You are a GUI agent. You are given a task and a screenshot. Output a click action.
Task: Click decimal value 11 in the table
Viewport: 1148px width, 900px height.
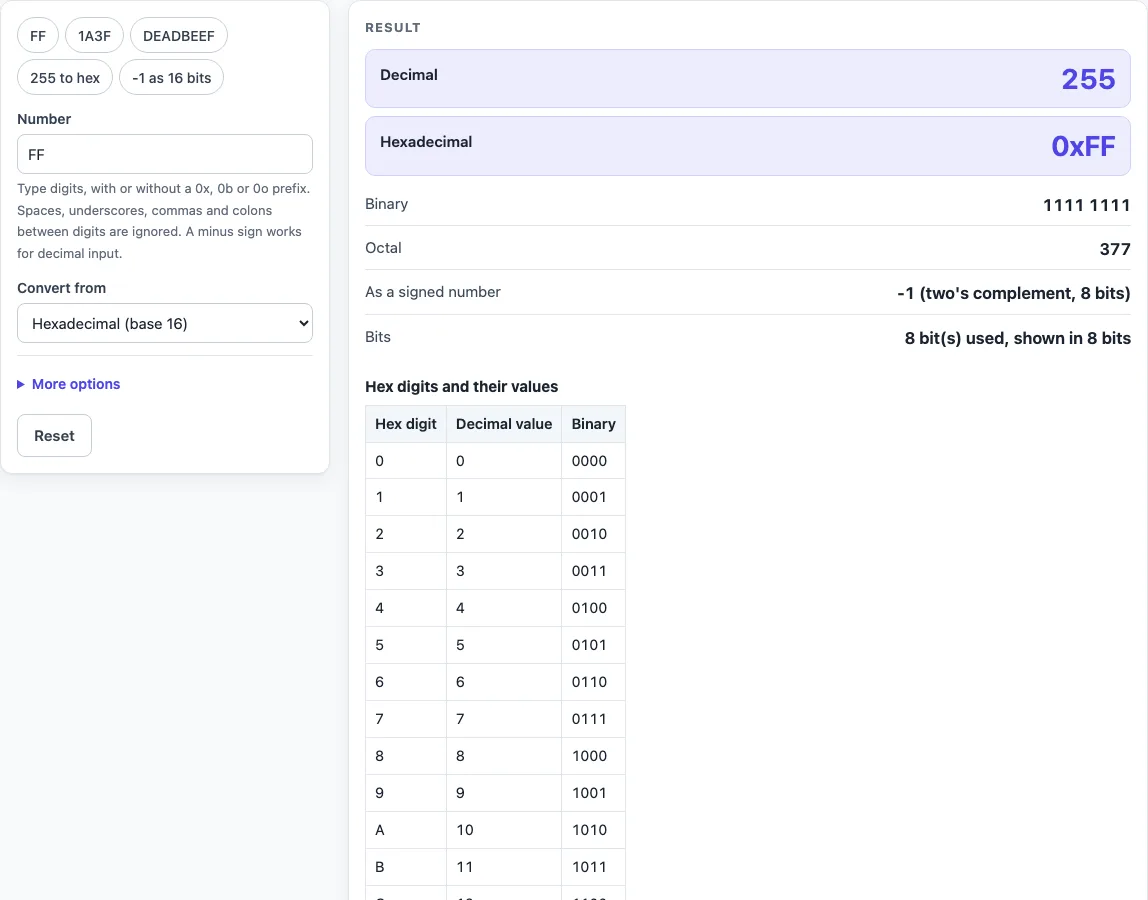point(504,867)
